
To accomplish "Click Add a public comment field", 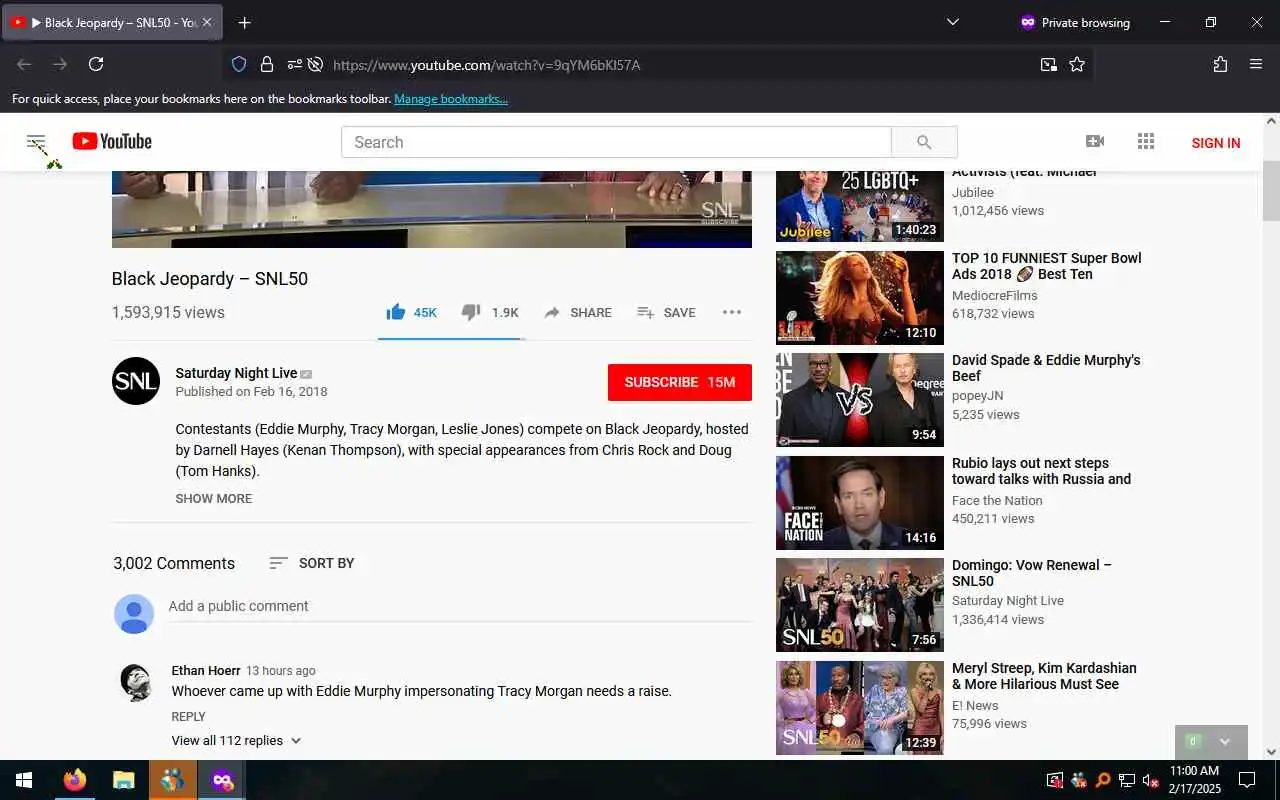I will [x=460, y=606].
